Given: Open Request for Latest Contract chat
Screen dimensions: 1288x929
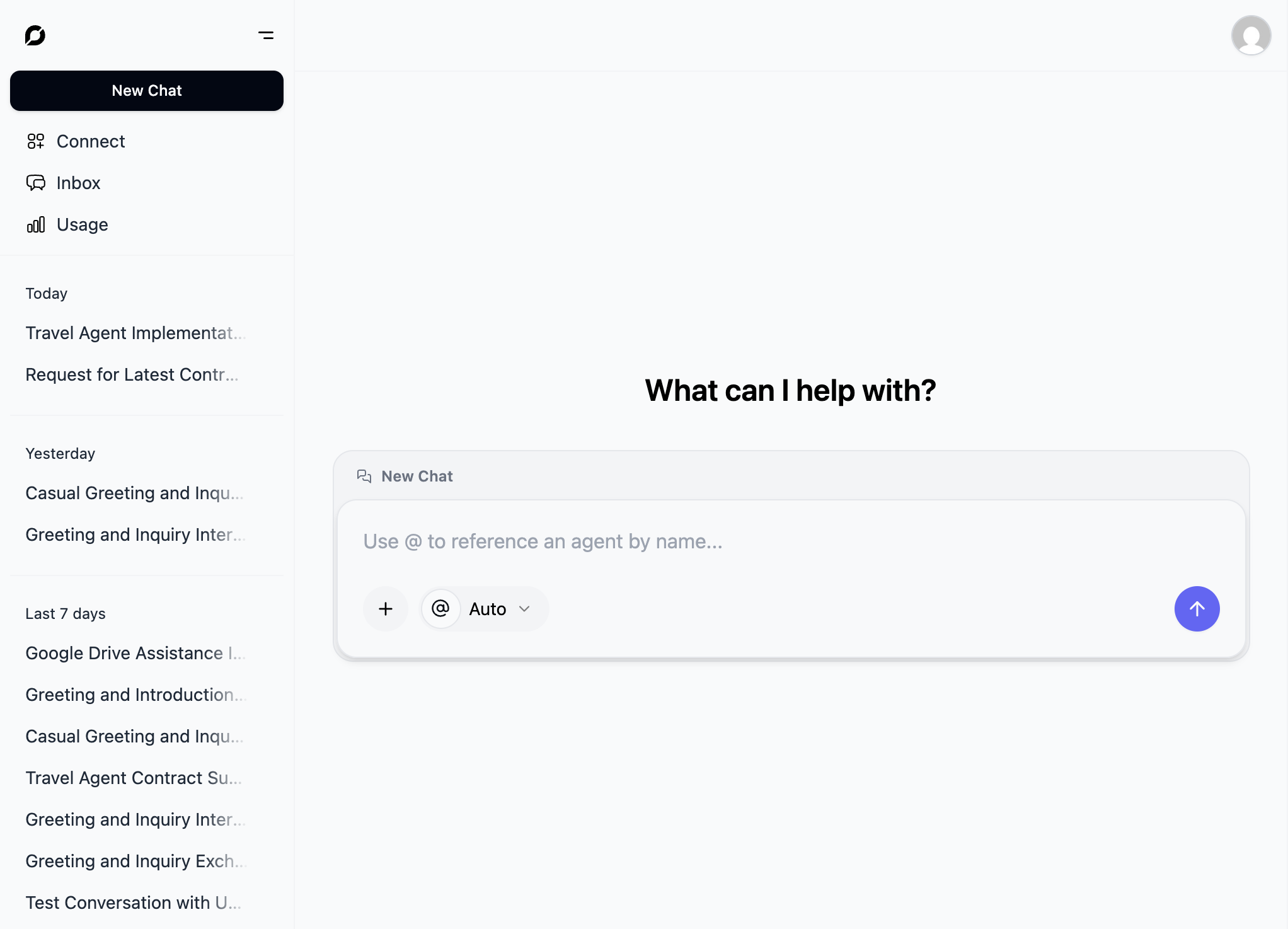Looking at the screenshot, I should 132,374.
